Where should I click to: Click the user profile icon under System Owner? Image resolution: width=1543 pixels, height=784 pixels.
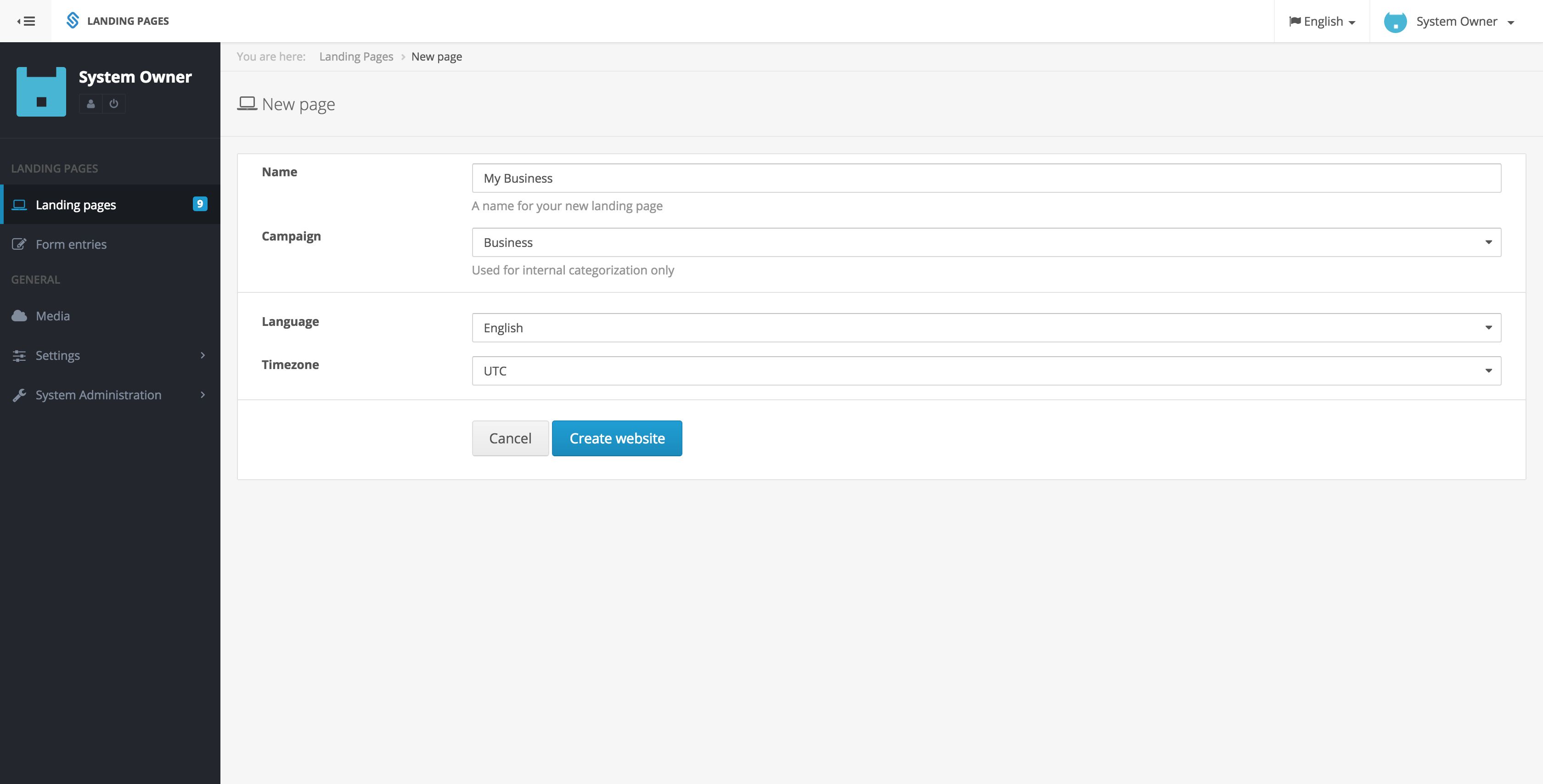pos(90,104)
